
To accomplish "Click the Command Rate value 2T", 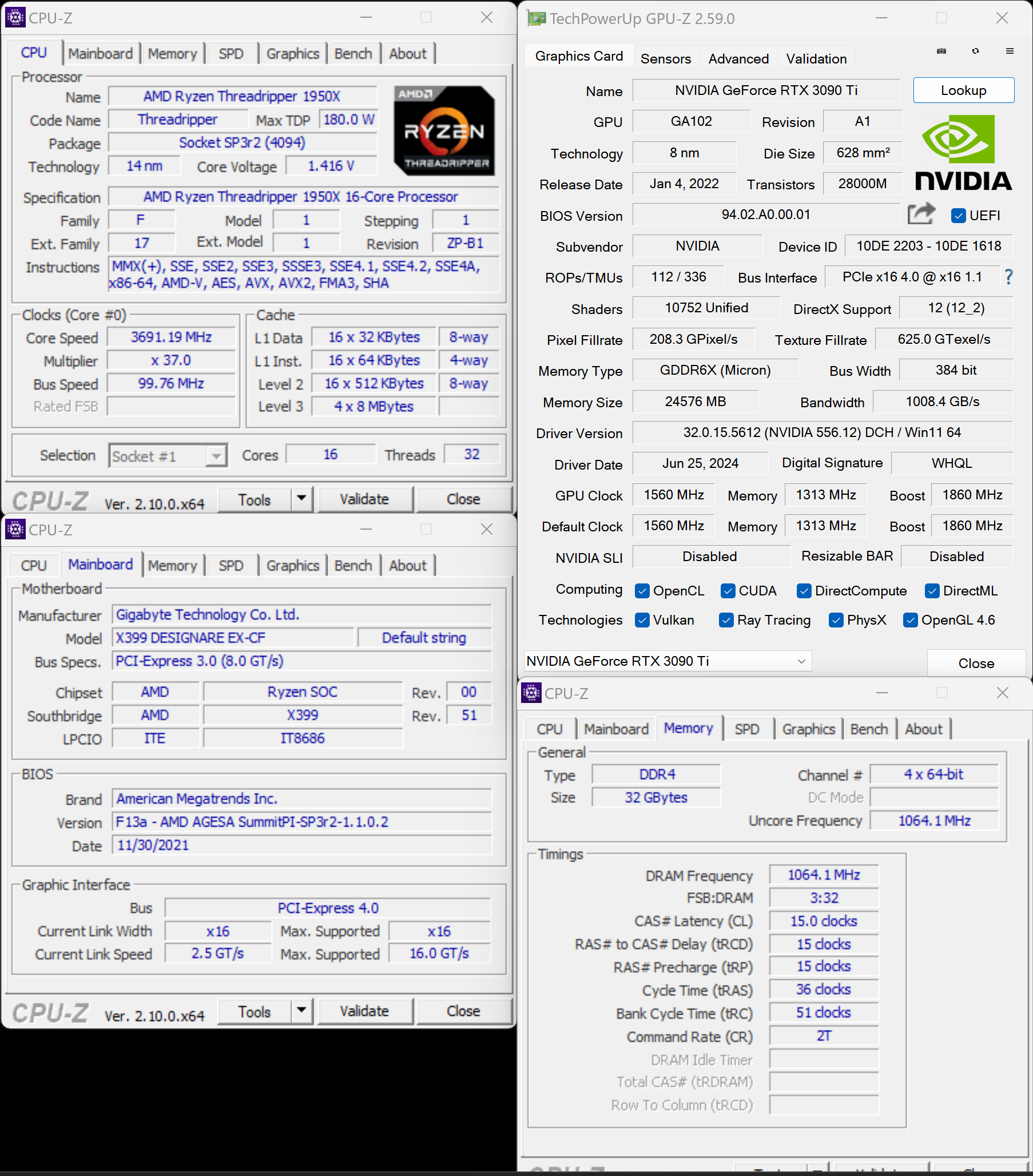I will pyautogui.click(x=824, y=1036).
